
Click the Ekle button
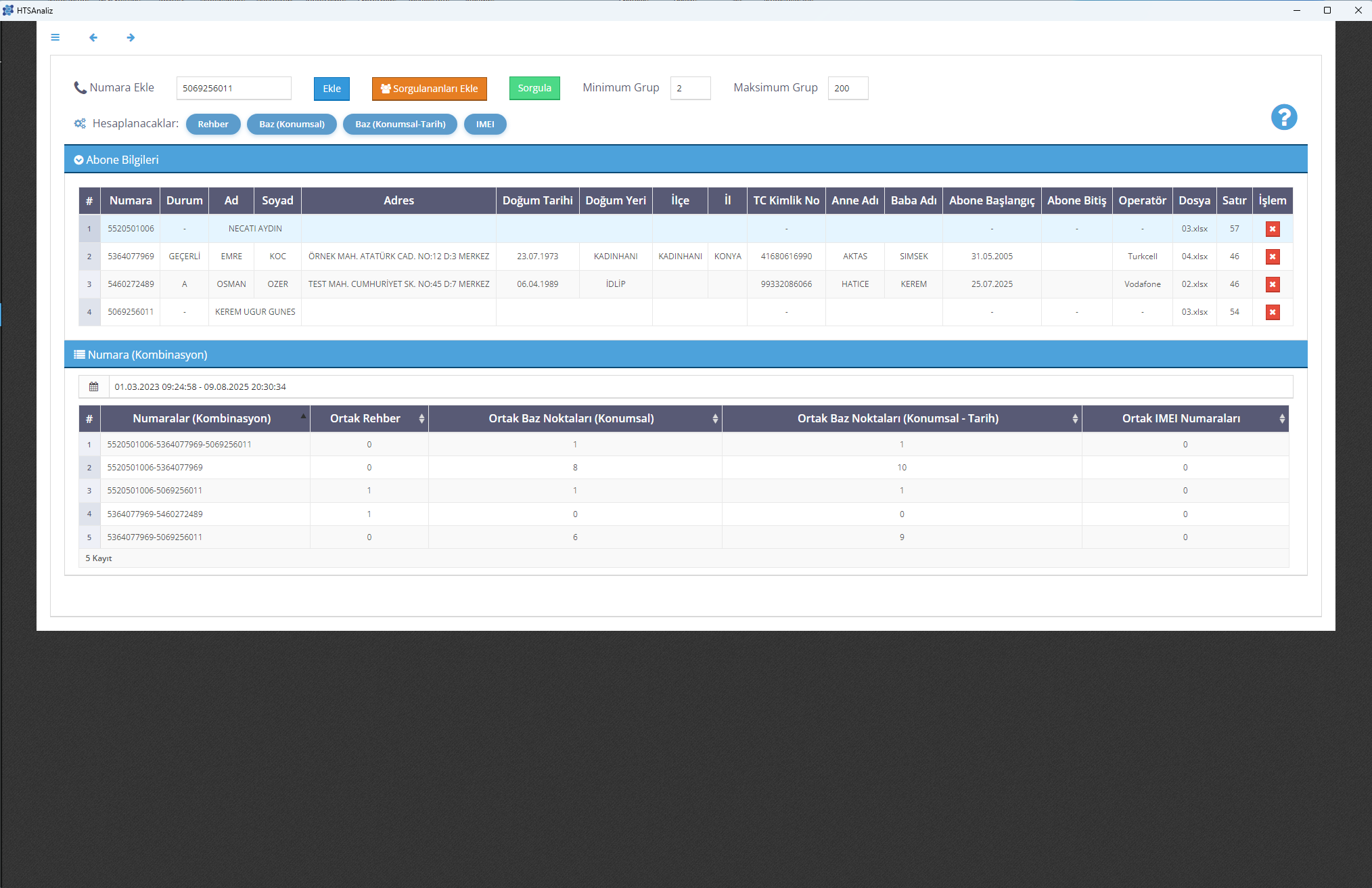331,88
